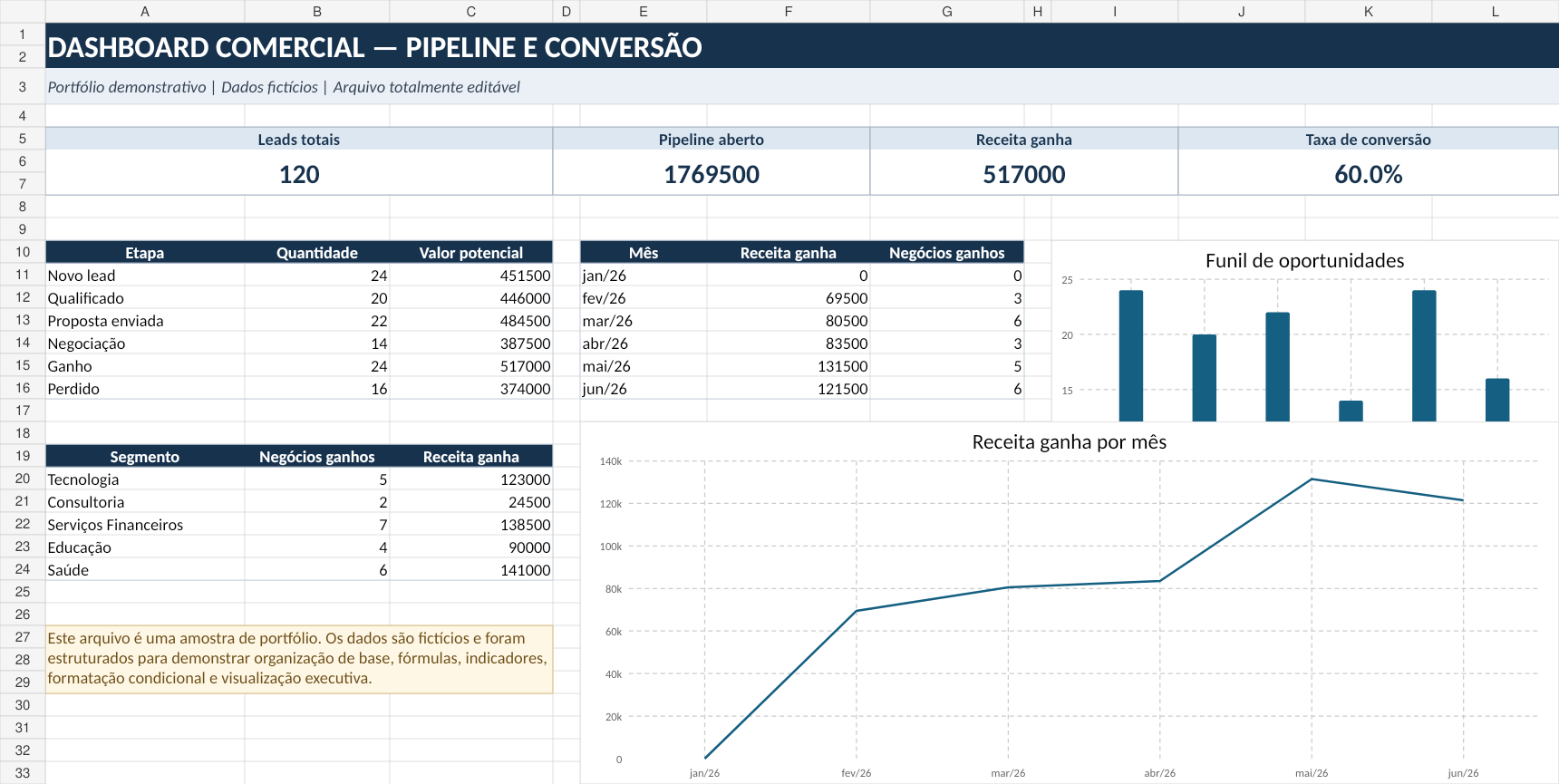
Task: Select the 'jun/26' month cell
Action: click(x=644, y=388)
